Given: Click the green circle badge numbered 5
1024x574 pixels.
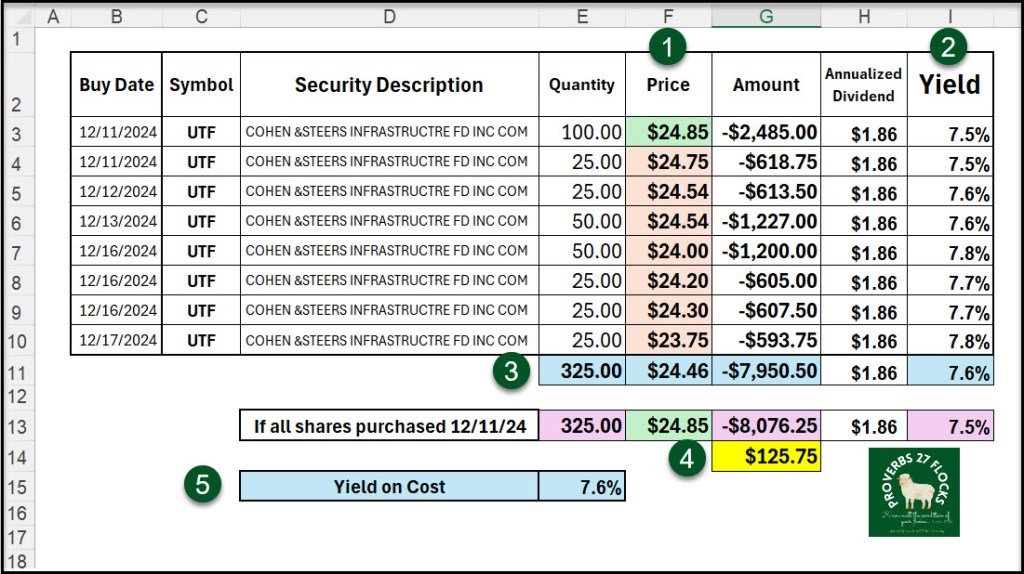Looking at the screenshot, I should (203, 487).
